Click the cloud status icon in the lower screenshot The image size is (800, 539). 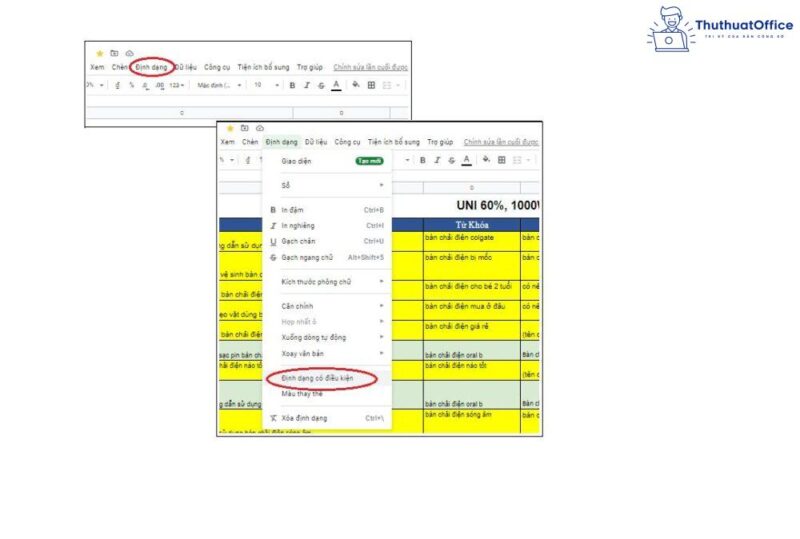[260, 128]
